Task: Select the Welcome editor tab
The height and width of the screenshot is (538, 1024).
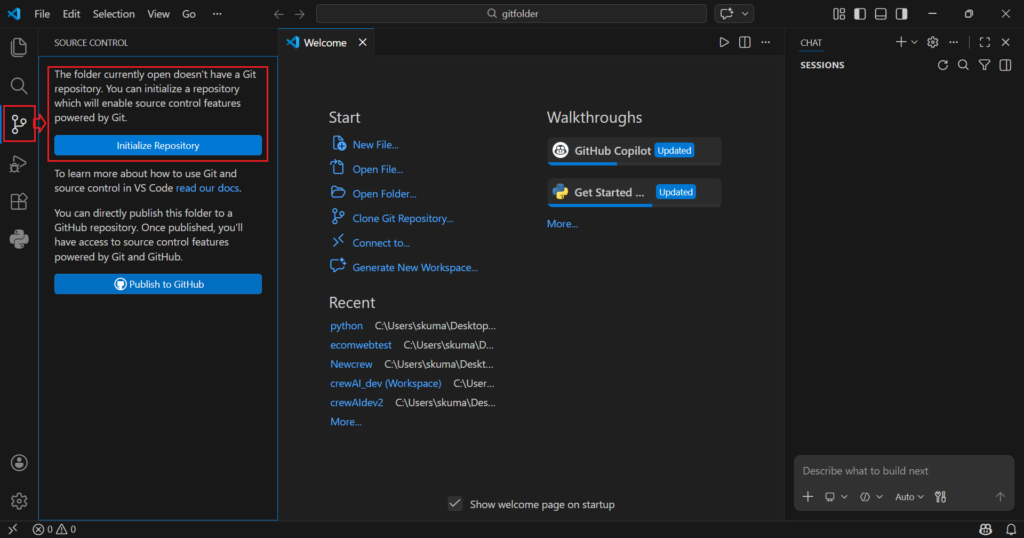Action: [x=324, y=43]
